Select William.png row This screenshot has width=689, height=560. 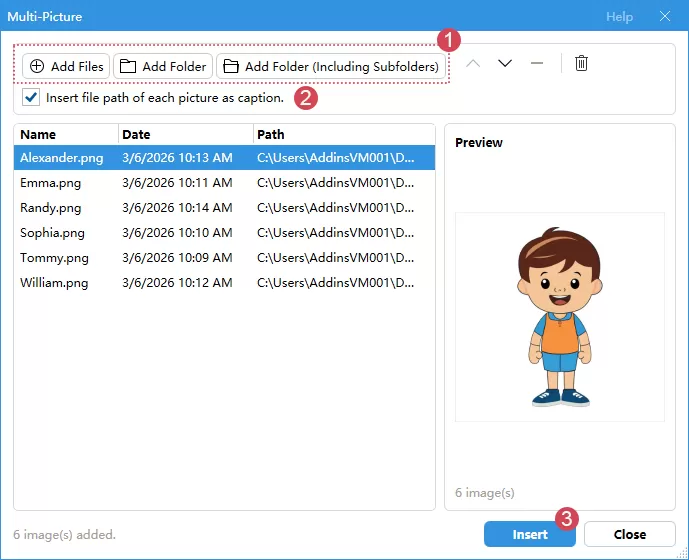(x=225, y=283)
